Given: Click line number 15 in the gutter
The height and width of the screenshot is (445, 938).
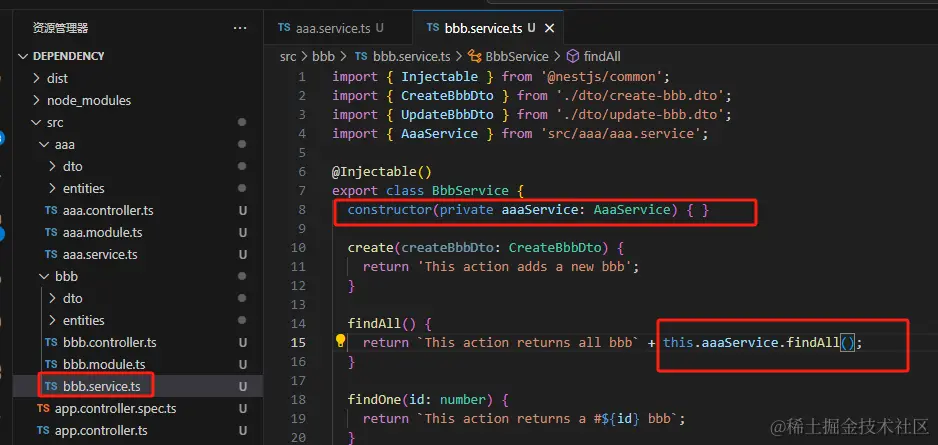Looking at the screenshot, I should tap(298, 342).
